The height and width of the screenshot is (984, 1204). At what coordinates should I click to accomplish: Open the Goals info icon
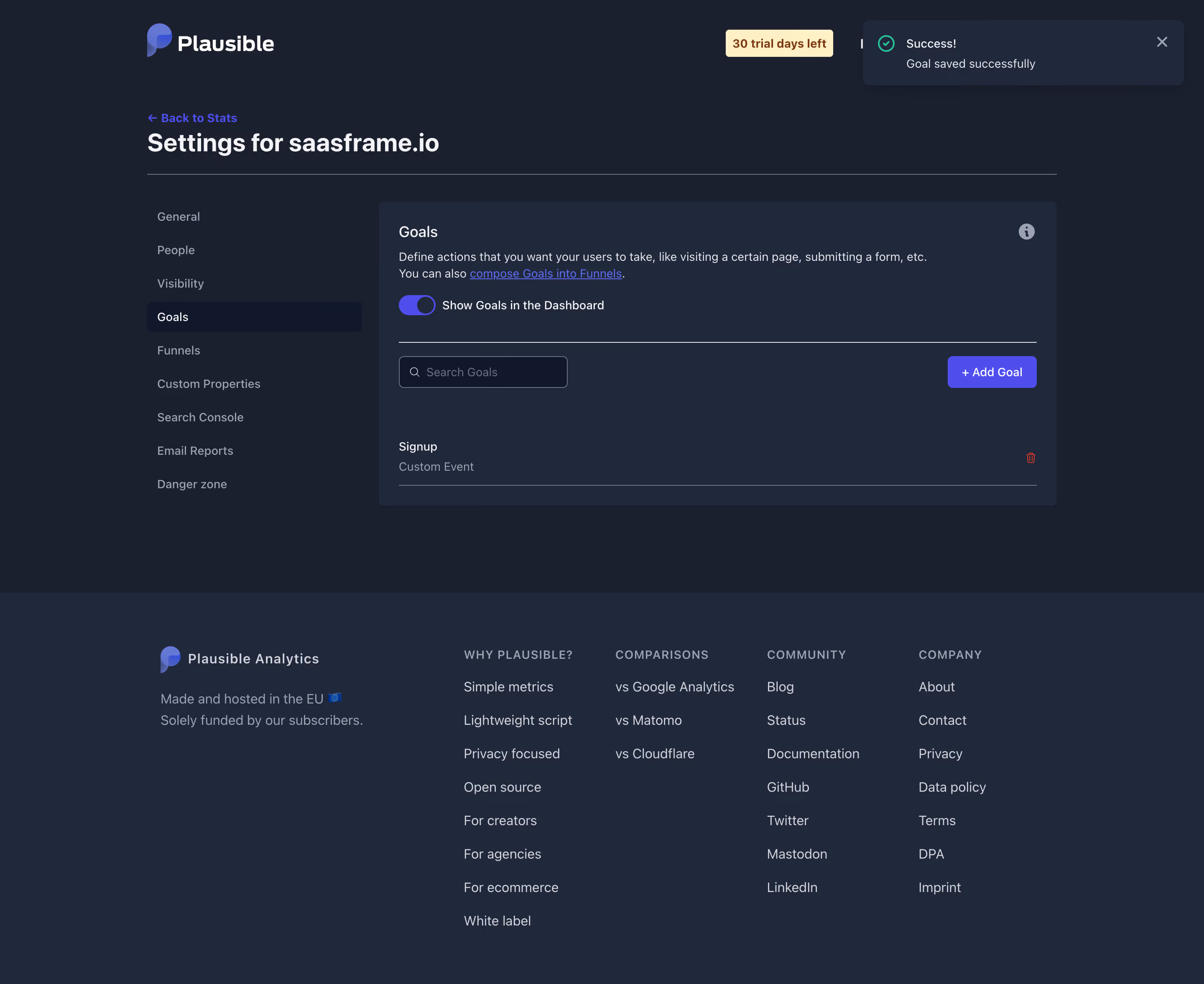(1026, 232)
